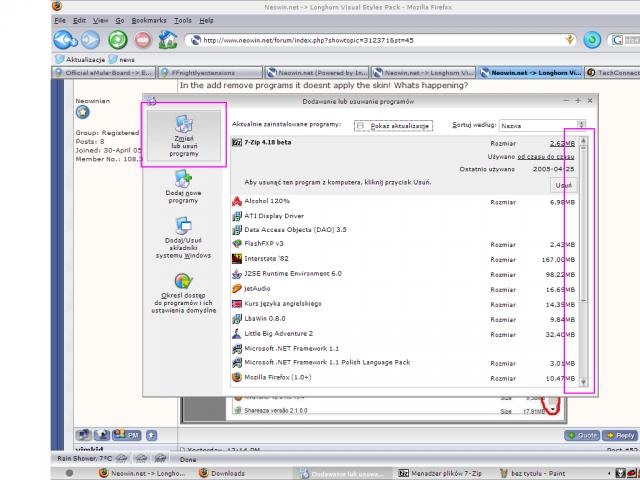Image resolution: width=640 pixels, height=480 pixels.
Task: Click the Usuń button for 7-Zip
Action: tap(564, 185)
